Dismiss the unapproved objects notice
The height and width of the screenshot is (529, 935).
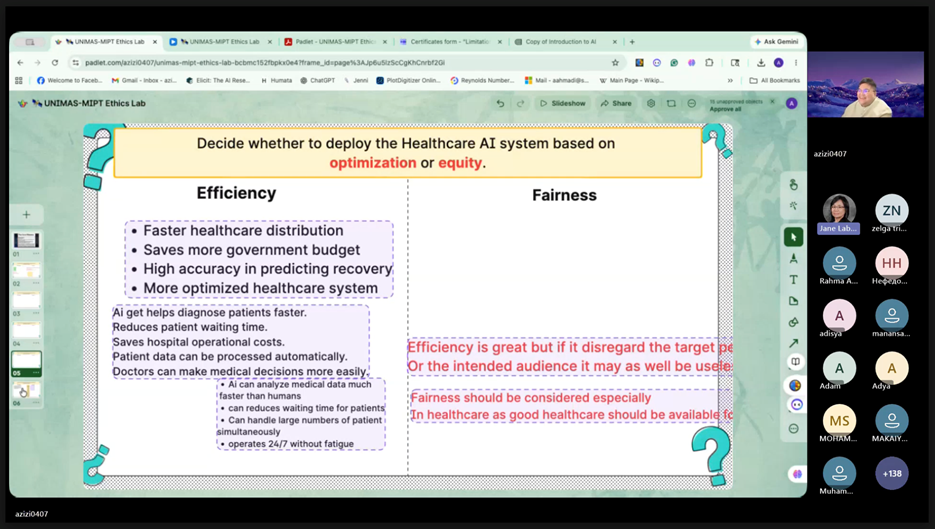click(772, 102)
